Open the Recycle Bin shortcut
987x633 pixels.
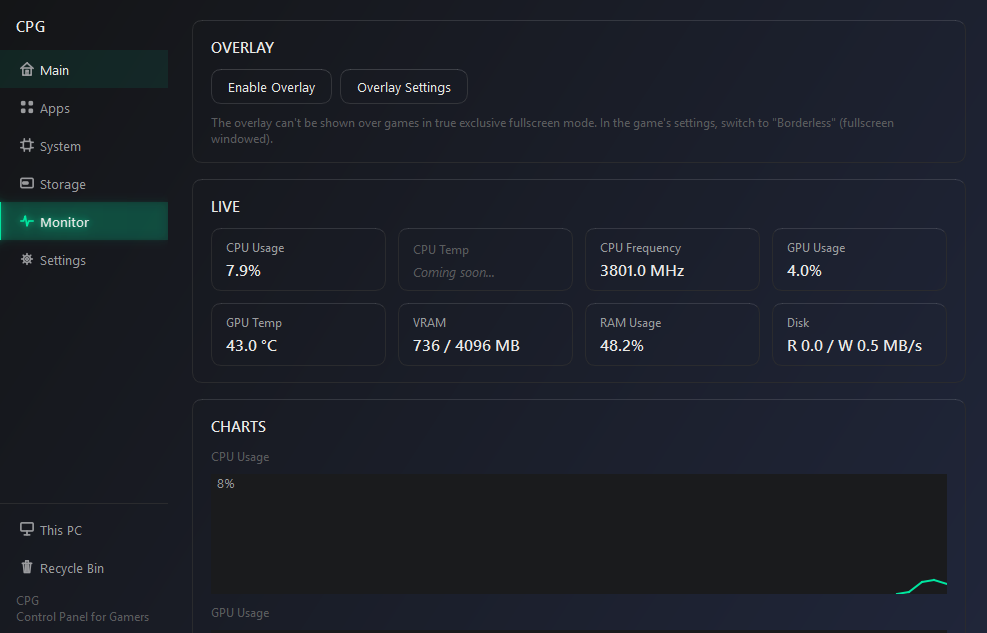(84, 568)
